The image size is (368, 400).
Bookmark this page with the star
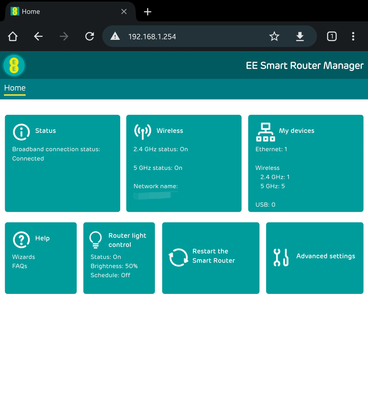click(274, 36)
